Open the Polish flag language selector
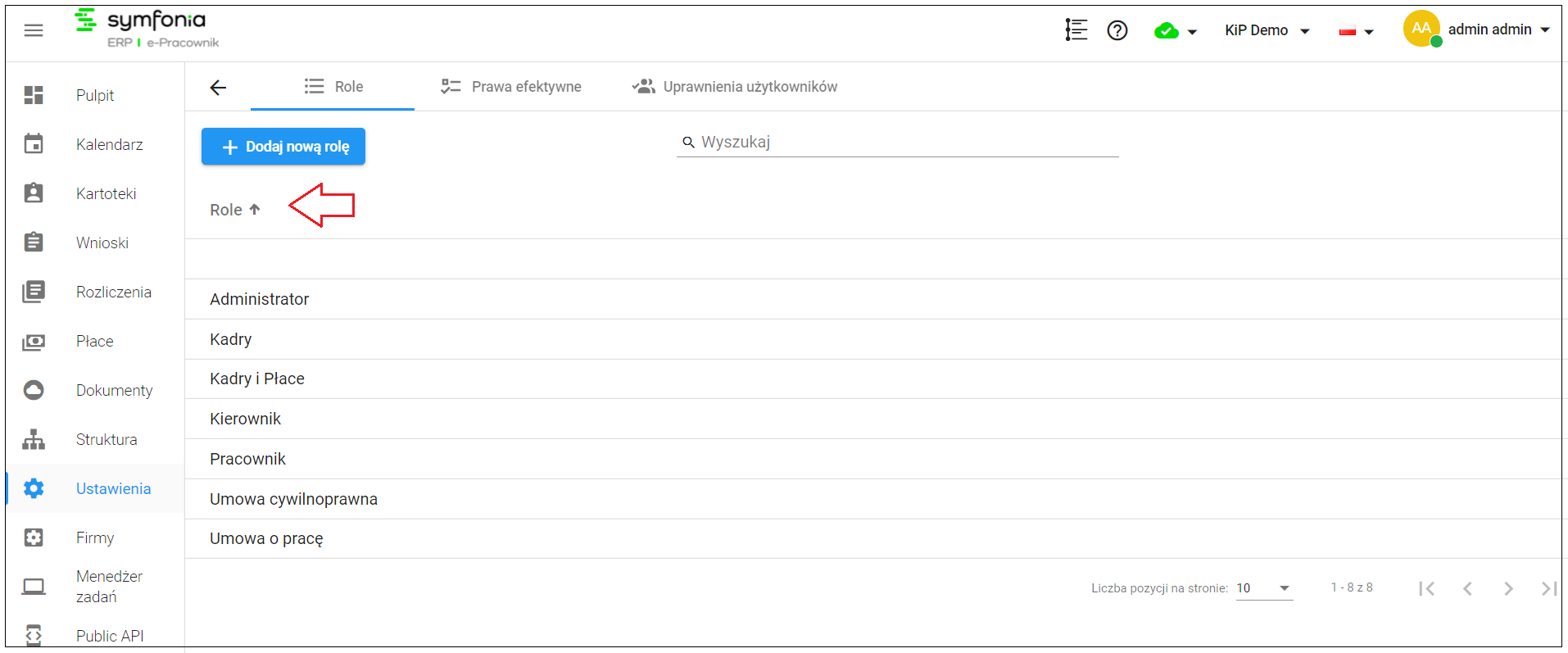The image size is (1568, 653). [1356, 31]
